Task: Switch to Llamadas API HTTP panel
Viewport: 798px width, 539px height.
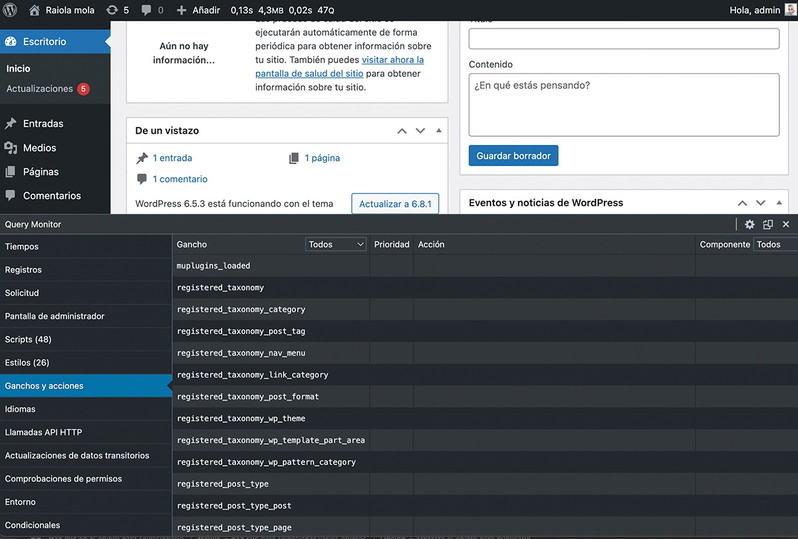Action: click(x=86, y=433)
